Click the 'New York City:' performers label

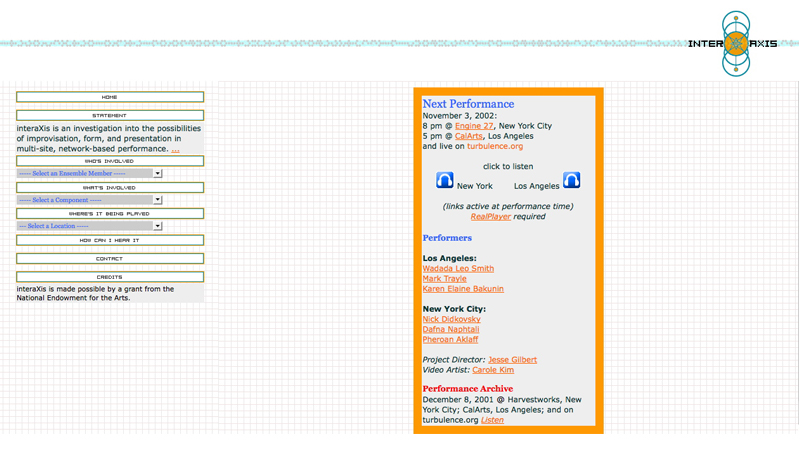(x=454, y=309)
